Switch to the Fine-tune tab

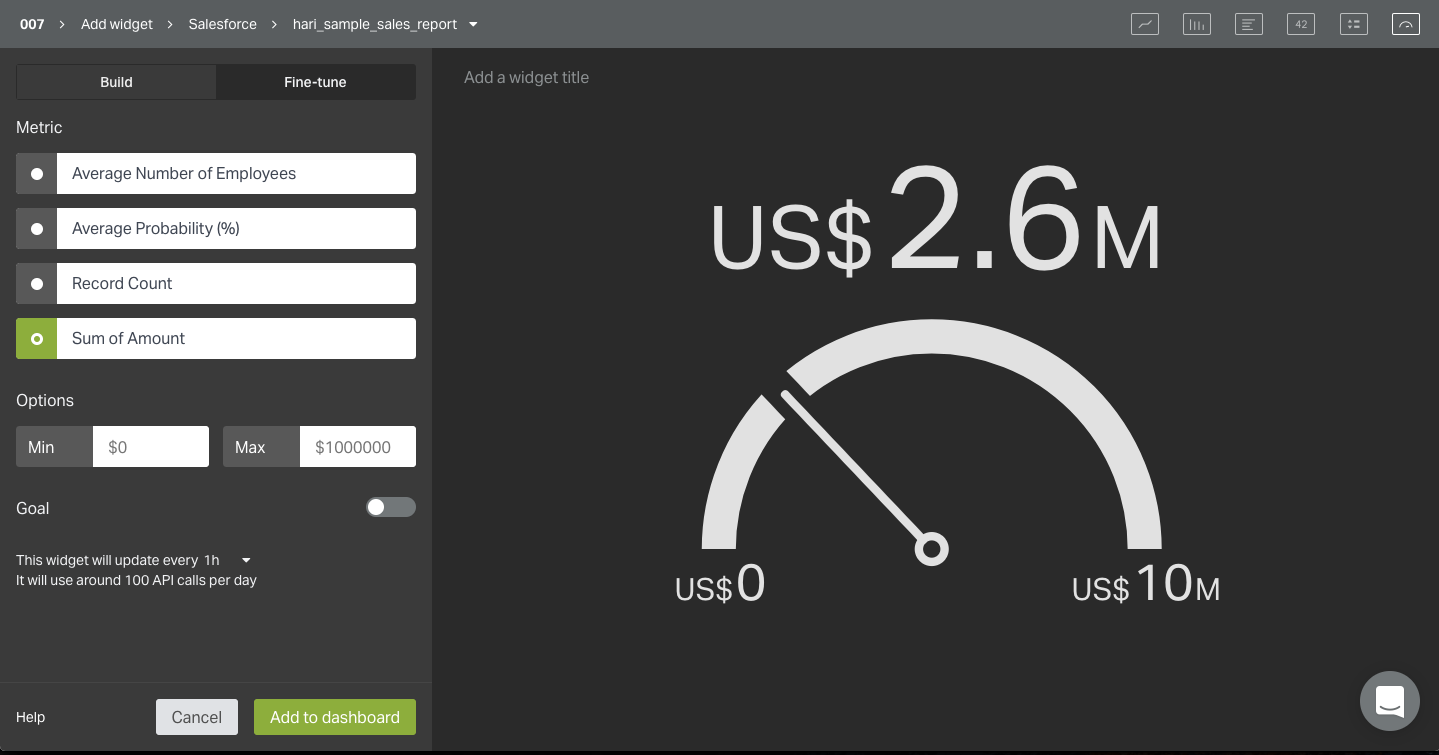click(x=315, y=82)
